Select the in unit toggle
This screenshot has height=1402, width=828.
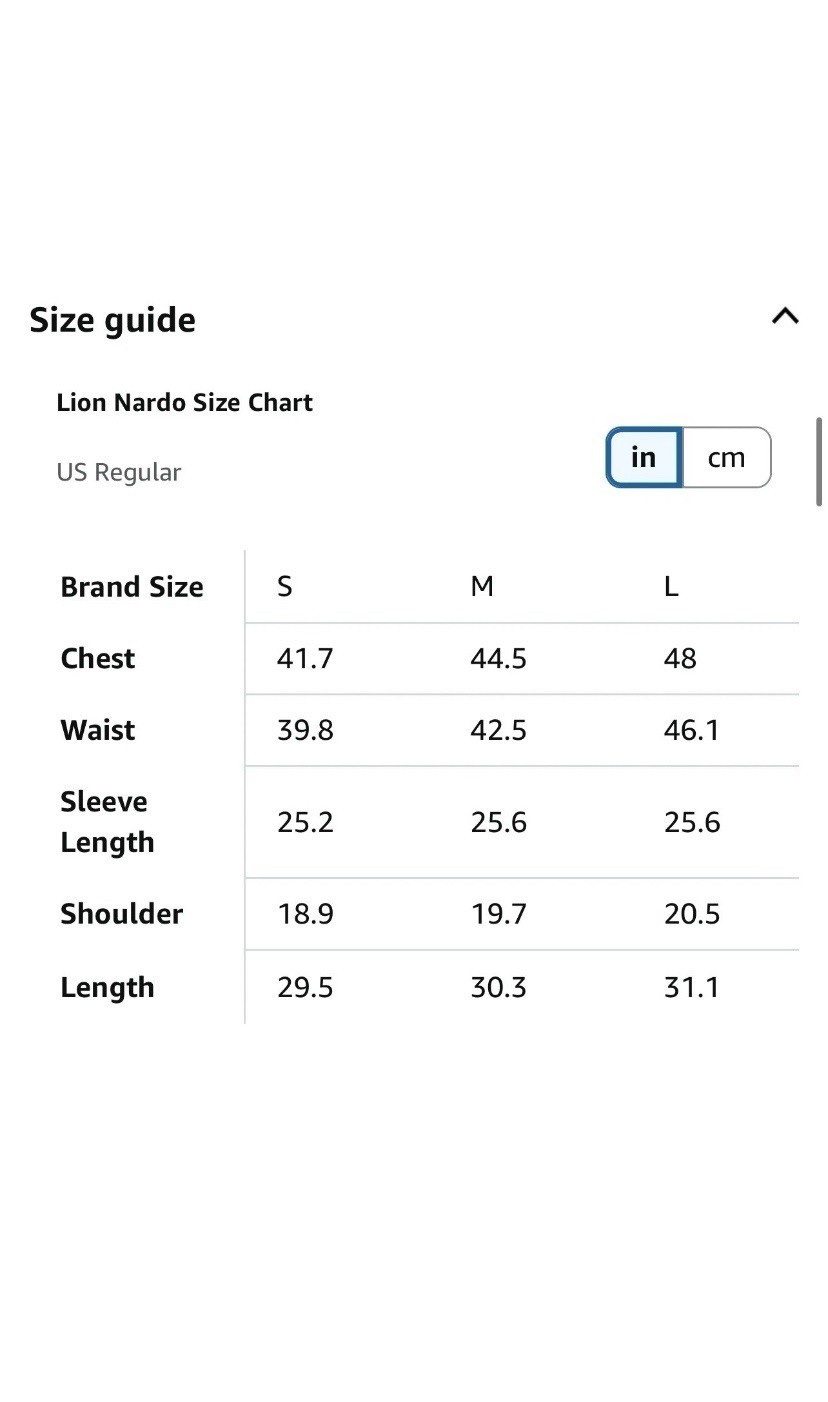[644, 458]
